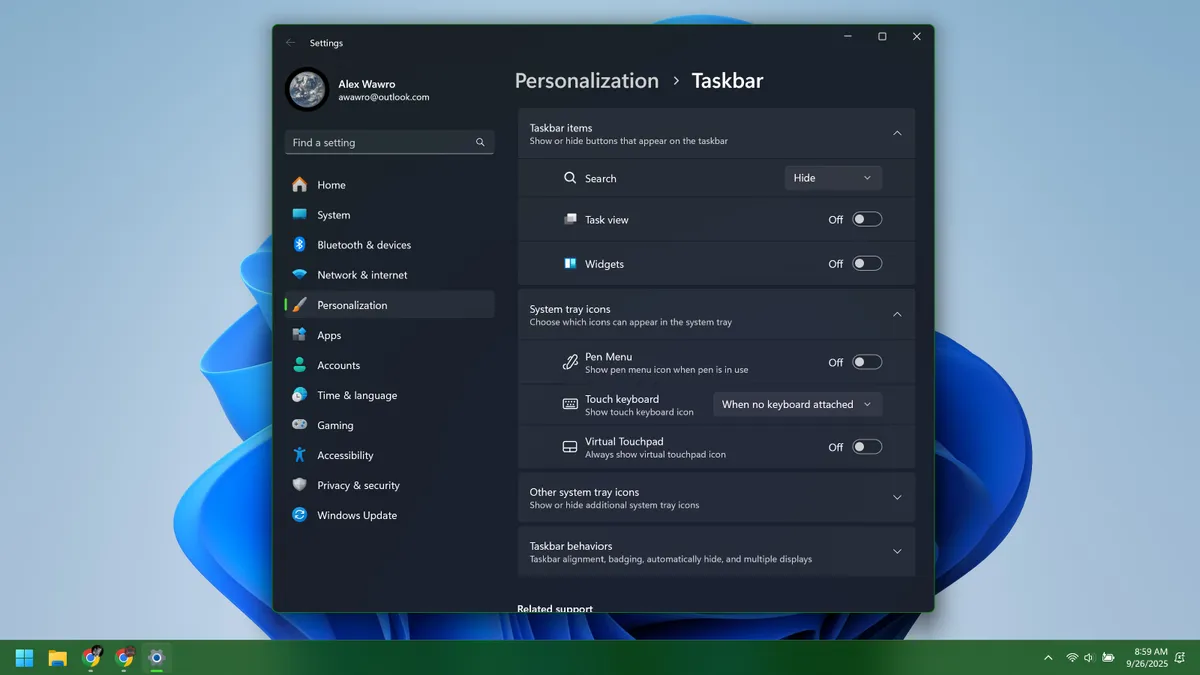Click Personalization in the breadcrumb
Viewport: 1200px width, 675px height.
click(586, 81)
